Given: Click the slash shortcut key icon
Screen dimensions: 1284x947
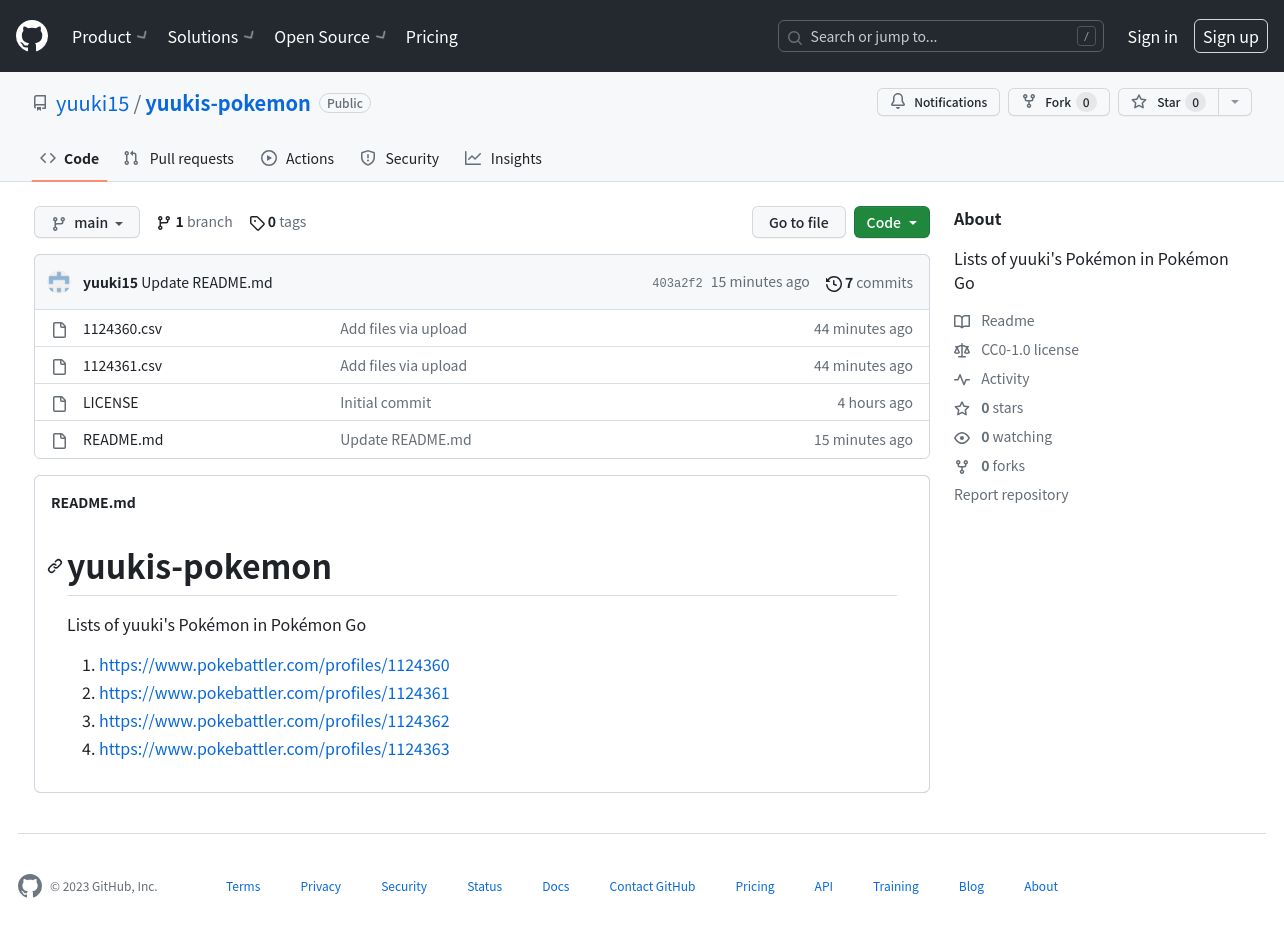Looking at the screenshot, I should pos(1086,36).
